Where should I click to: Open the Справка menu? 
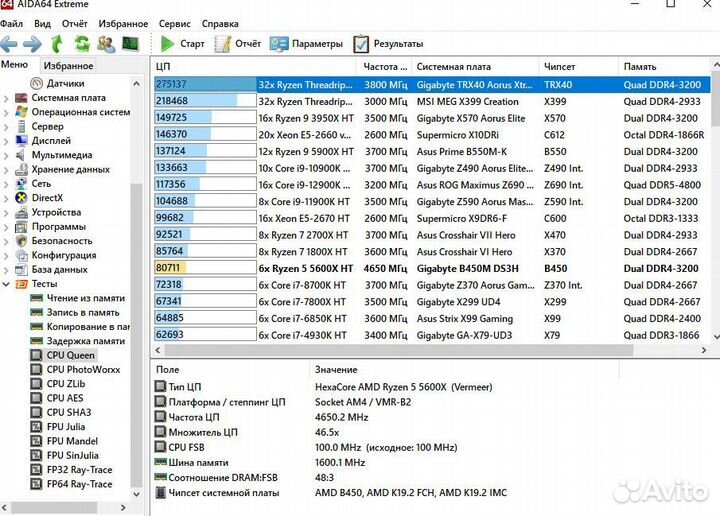(x=220, y=23)
